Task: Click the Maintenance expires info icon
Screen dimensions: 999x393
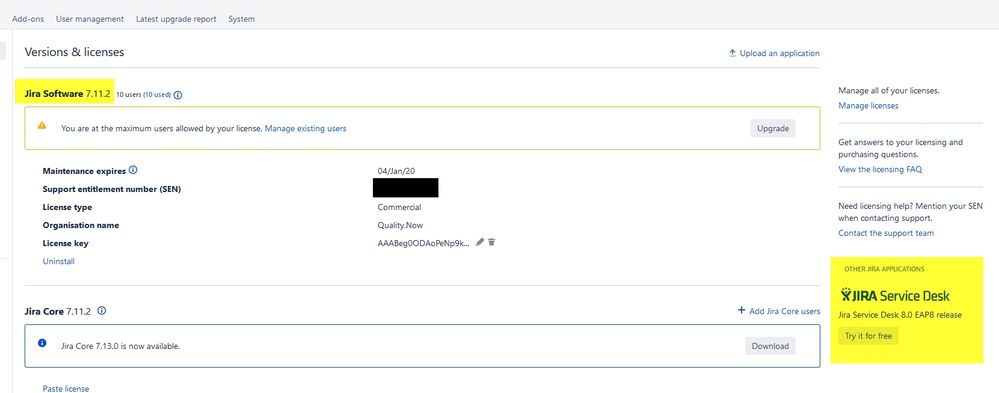Action: 133,170
